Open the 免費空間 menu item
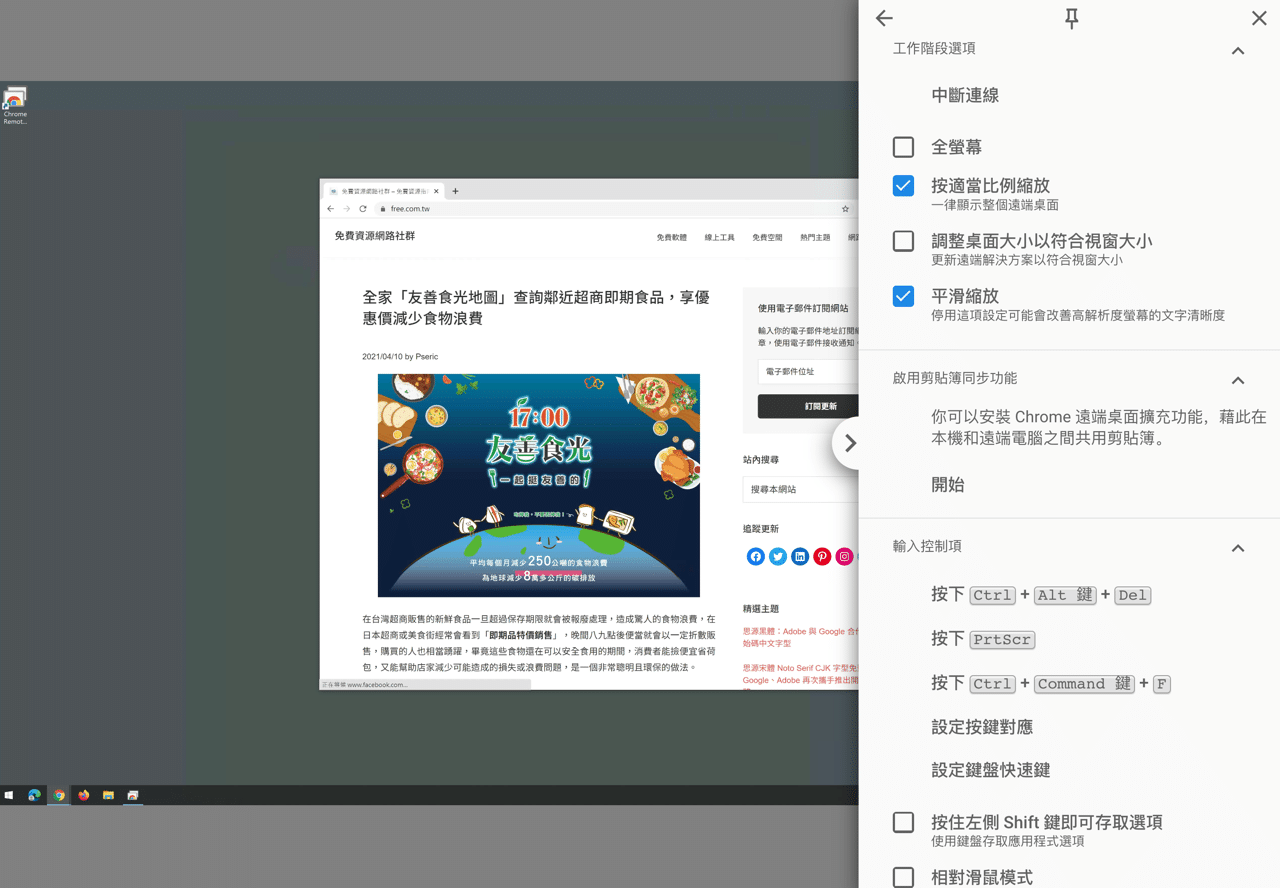1280x888 pixels. (767, 238)
